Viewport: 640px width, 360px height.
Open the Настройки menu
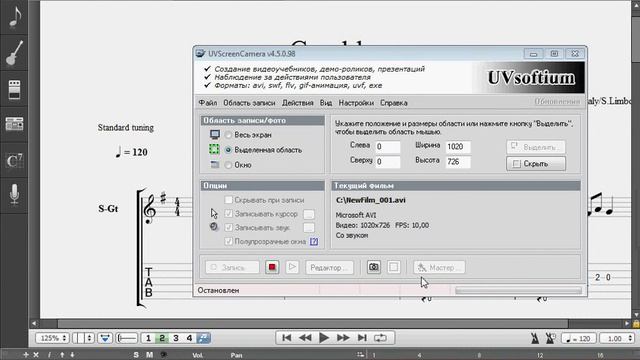(x=356, y=103)
